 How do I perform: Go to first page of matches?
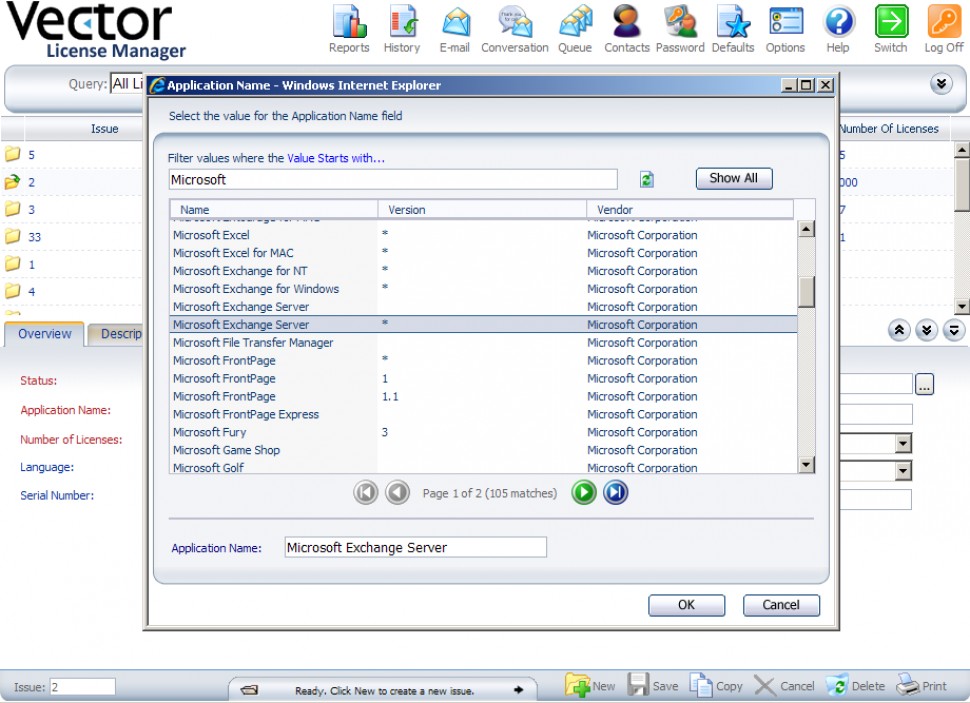click(x=366, y=493)
